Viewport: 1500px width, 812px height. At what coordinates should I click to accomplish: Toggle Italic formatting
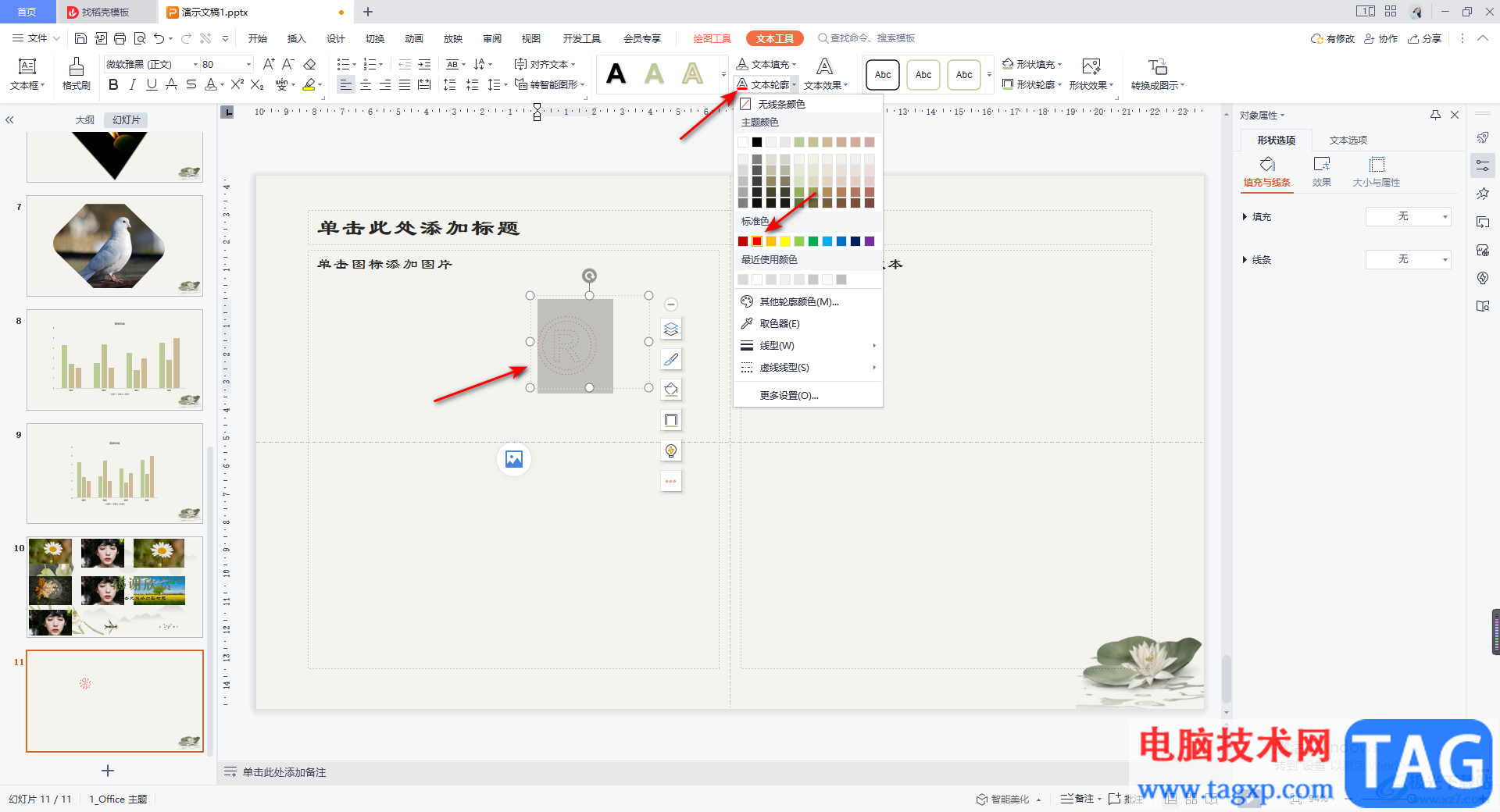(132, 84)
